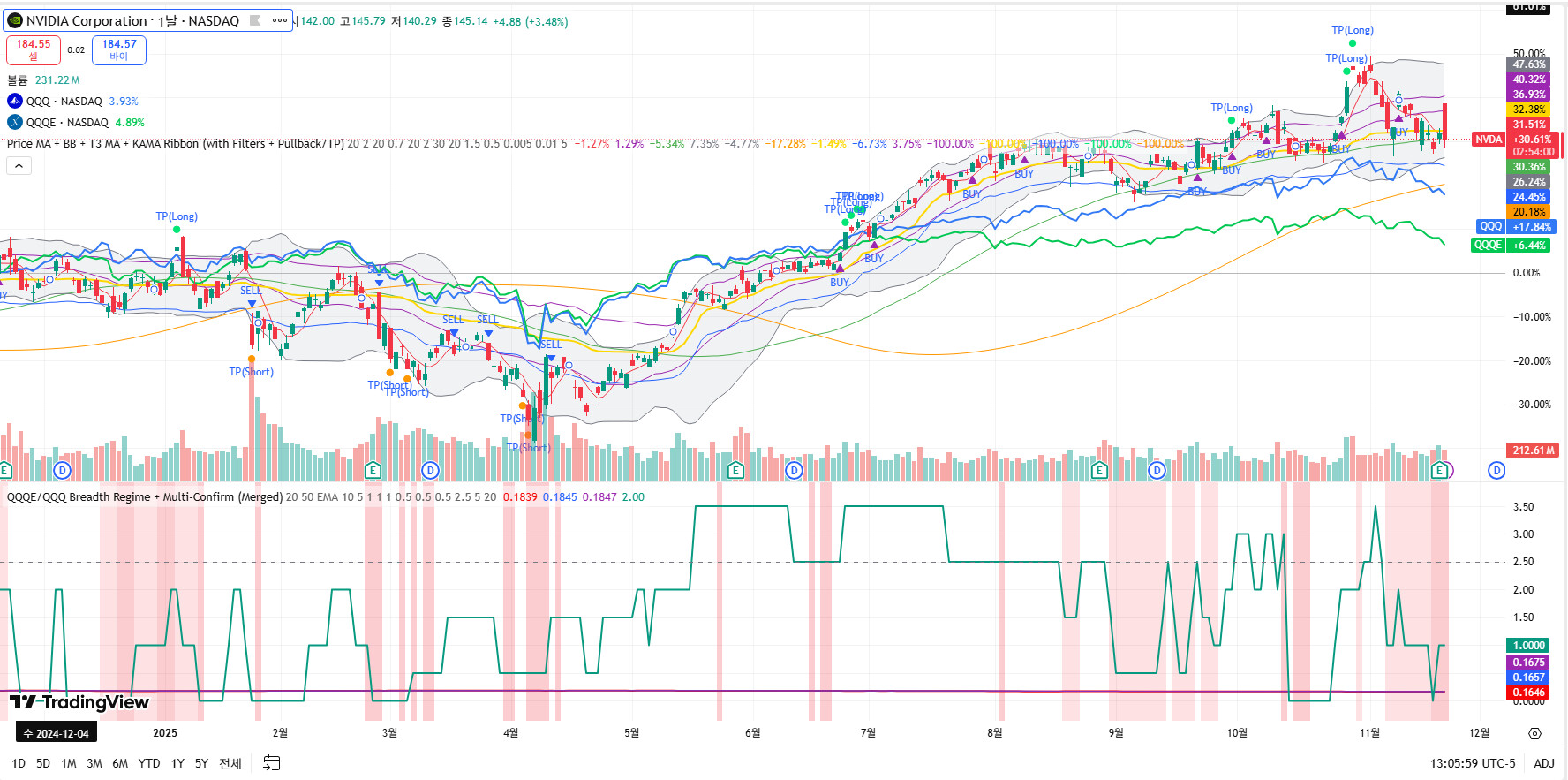Collapse the indicator legend with the chevron
Image resolution: width=1568 pixels, height=780 pixels.
tap(19, 165)
